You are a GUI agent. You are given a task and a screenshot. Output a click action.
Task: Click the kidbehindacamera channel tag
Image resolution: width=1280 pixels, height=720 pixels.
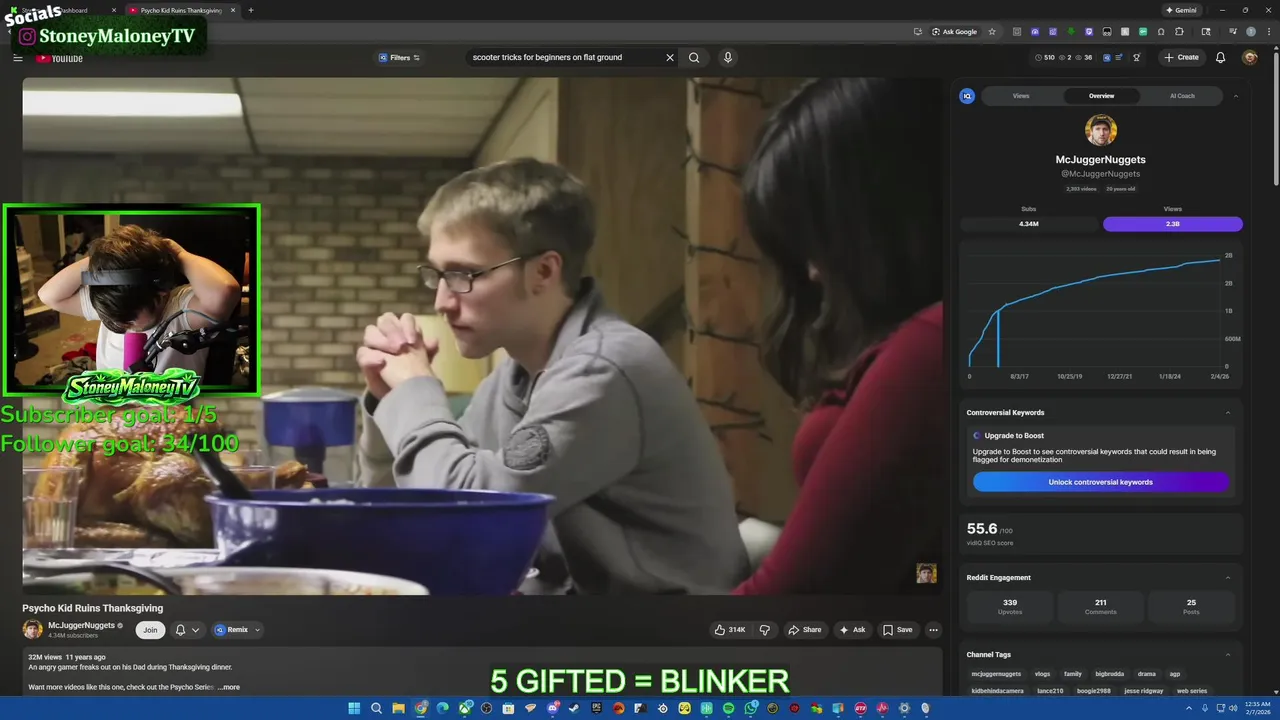click(997, 691)
